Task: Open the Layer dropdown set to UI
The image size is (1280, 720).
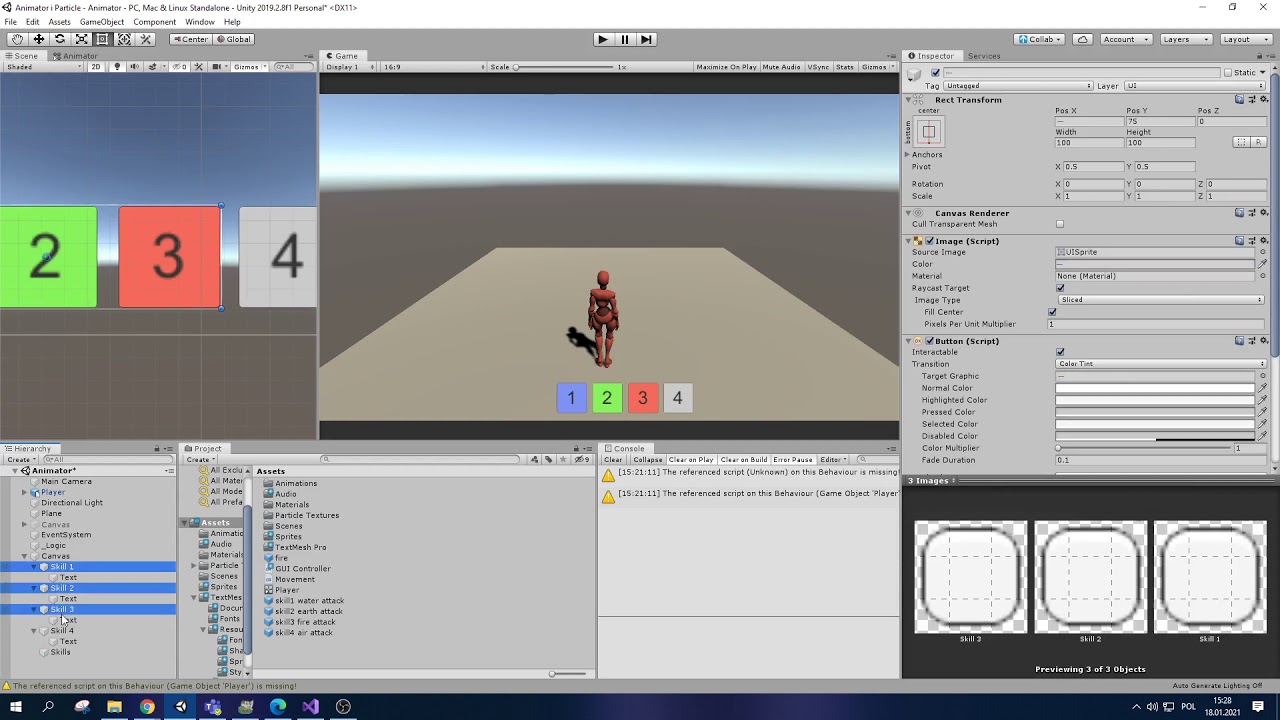Action: coord(1193,86)
